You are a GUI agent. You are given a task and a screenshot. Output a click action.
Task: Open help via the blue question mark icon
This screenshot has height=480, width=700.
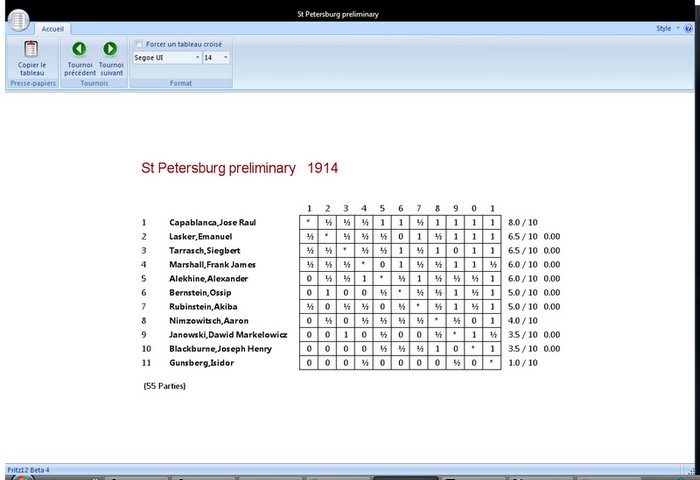coord(688,29)
